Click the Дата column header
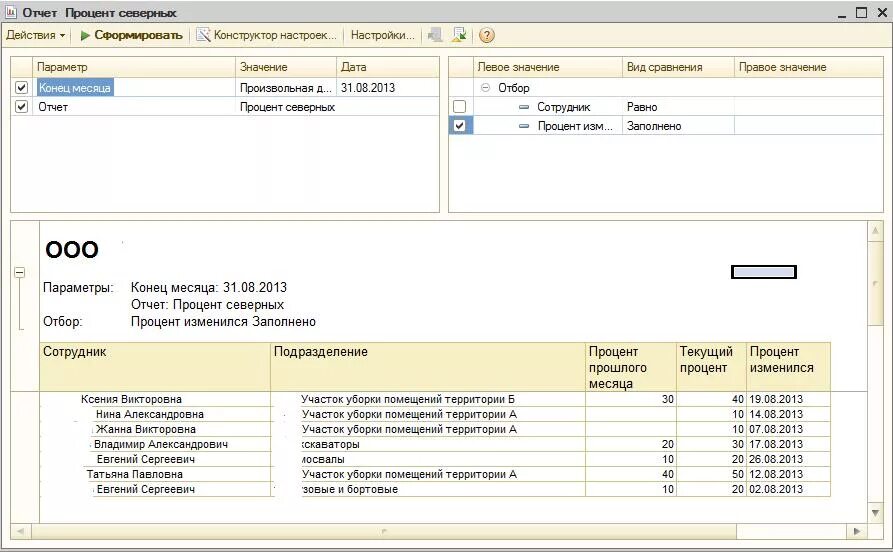 [388, 67]
